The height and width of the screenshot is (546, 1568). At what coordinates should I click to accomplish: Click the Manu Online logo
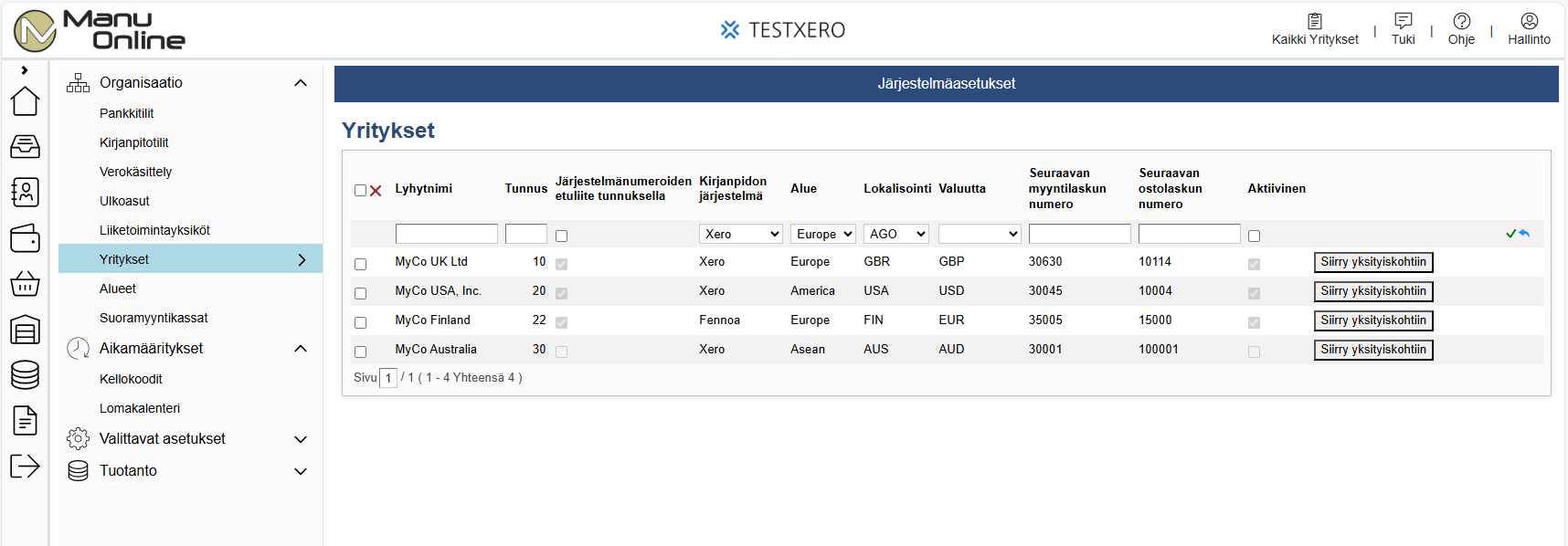click(x=99, y=30)
